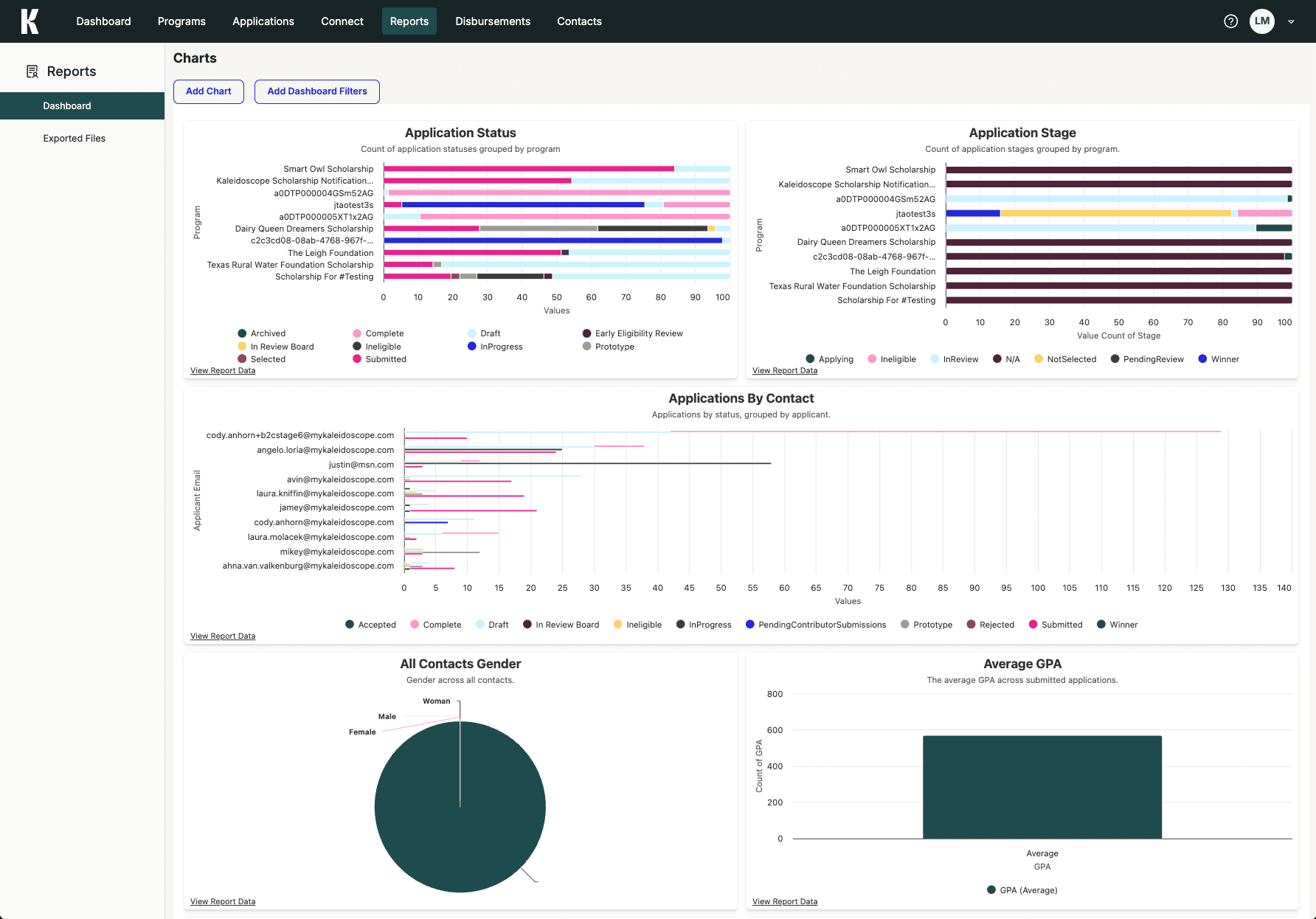Screen dimensions: 1316x919
Task: Click the Add Chart button
Action: pos(208,91)
